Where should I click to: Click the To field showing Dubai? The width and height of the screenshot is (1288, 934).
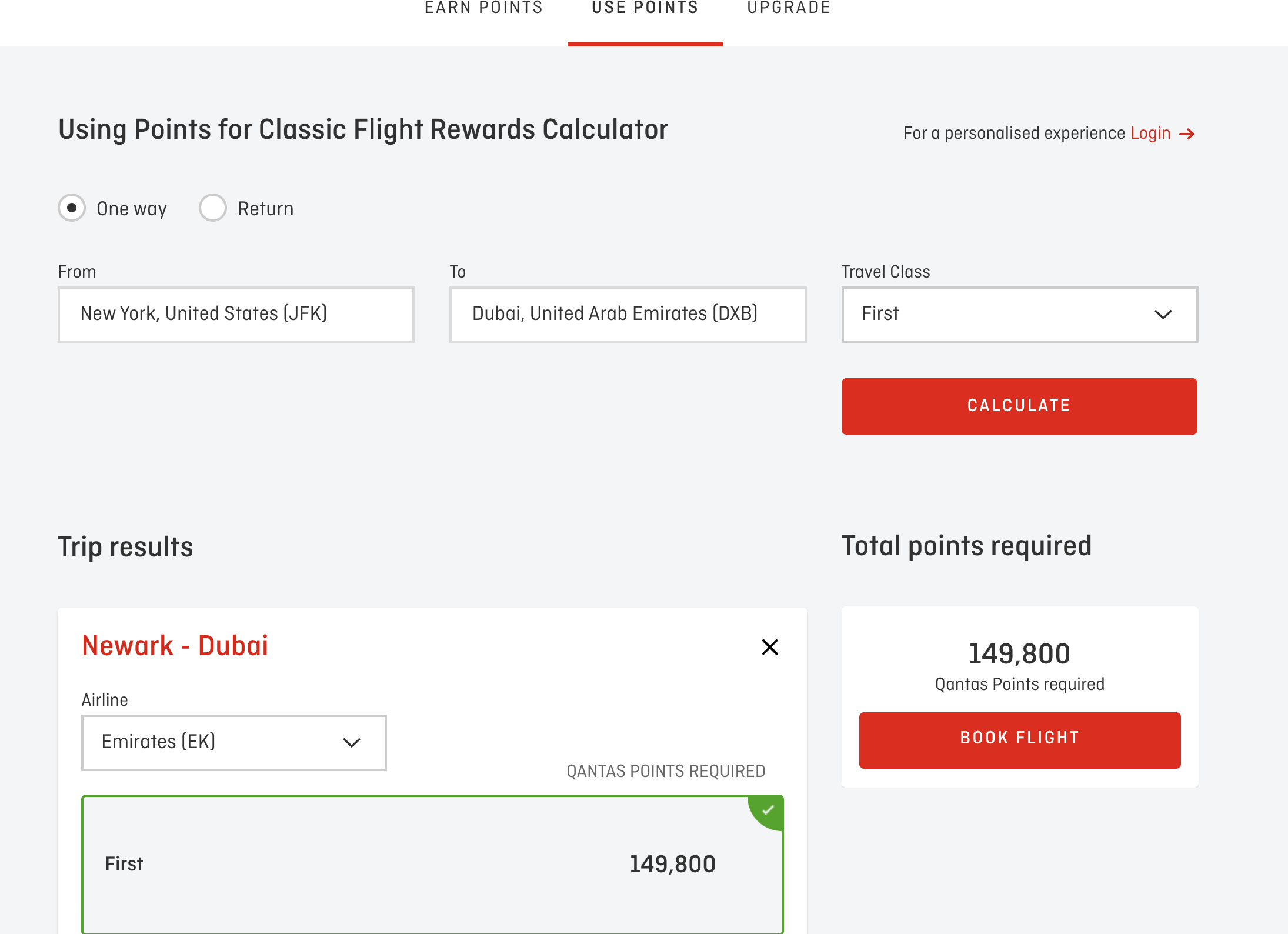coord(628,315)
